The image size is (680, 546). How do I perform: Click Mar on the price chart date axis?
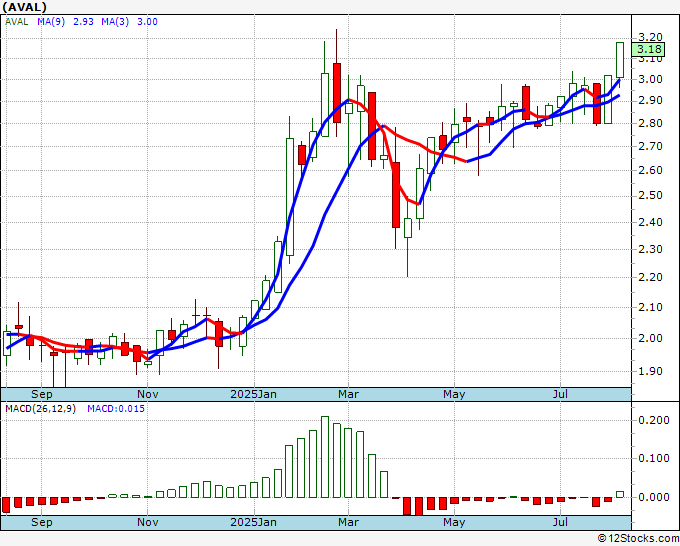(x=348, y=394)
